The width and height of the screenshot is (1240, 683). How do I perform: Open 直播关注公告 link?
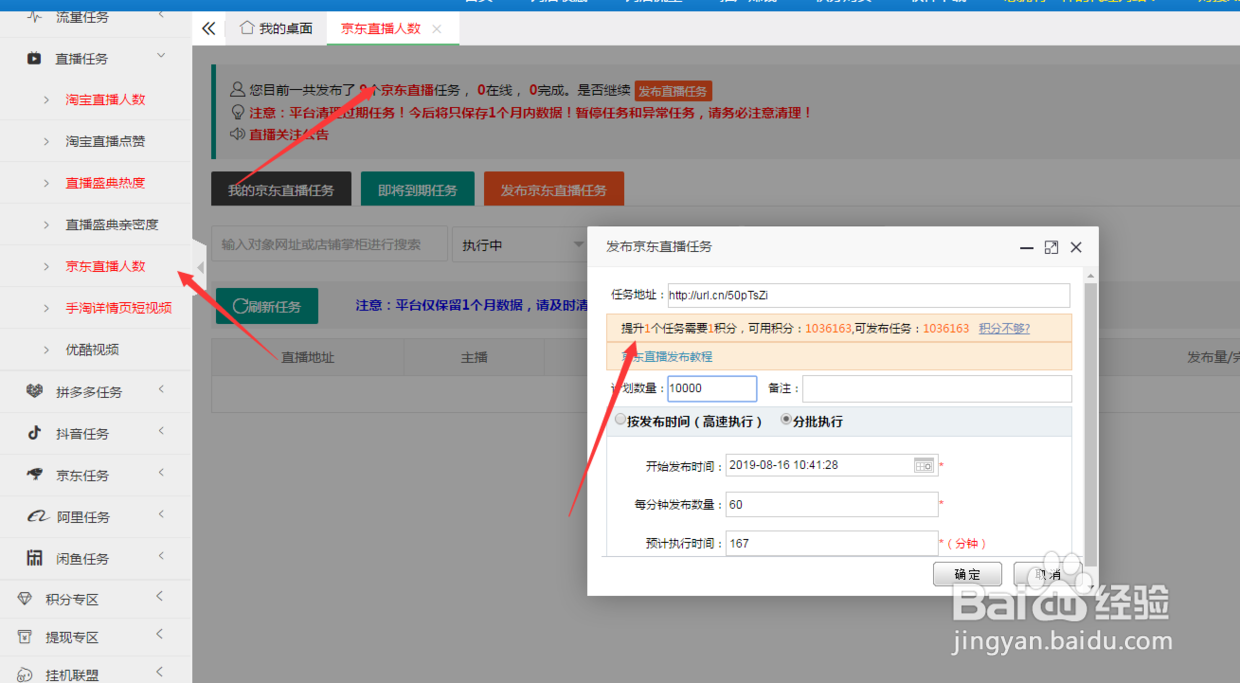click(289, 134)
